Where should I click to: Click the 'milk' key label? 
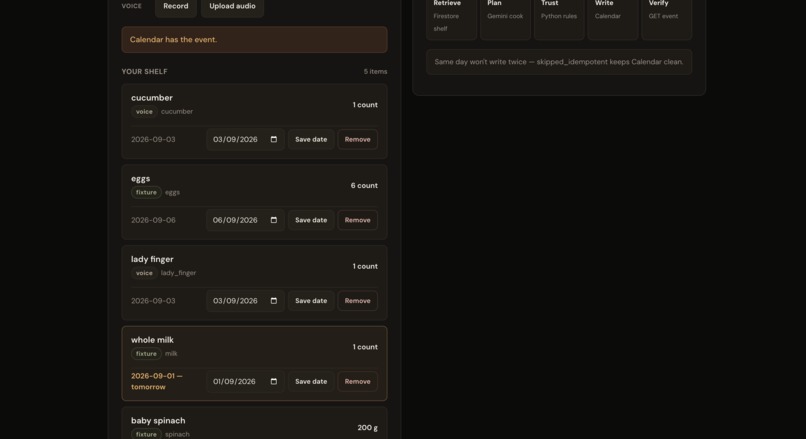(x=171, y=354)
